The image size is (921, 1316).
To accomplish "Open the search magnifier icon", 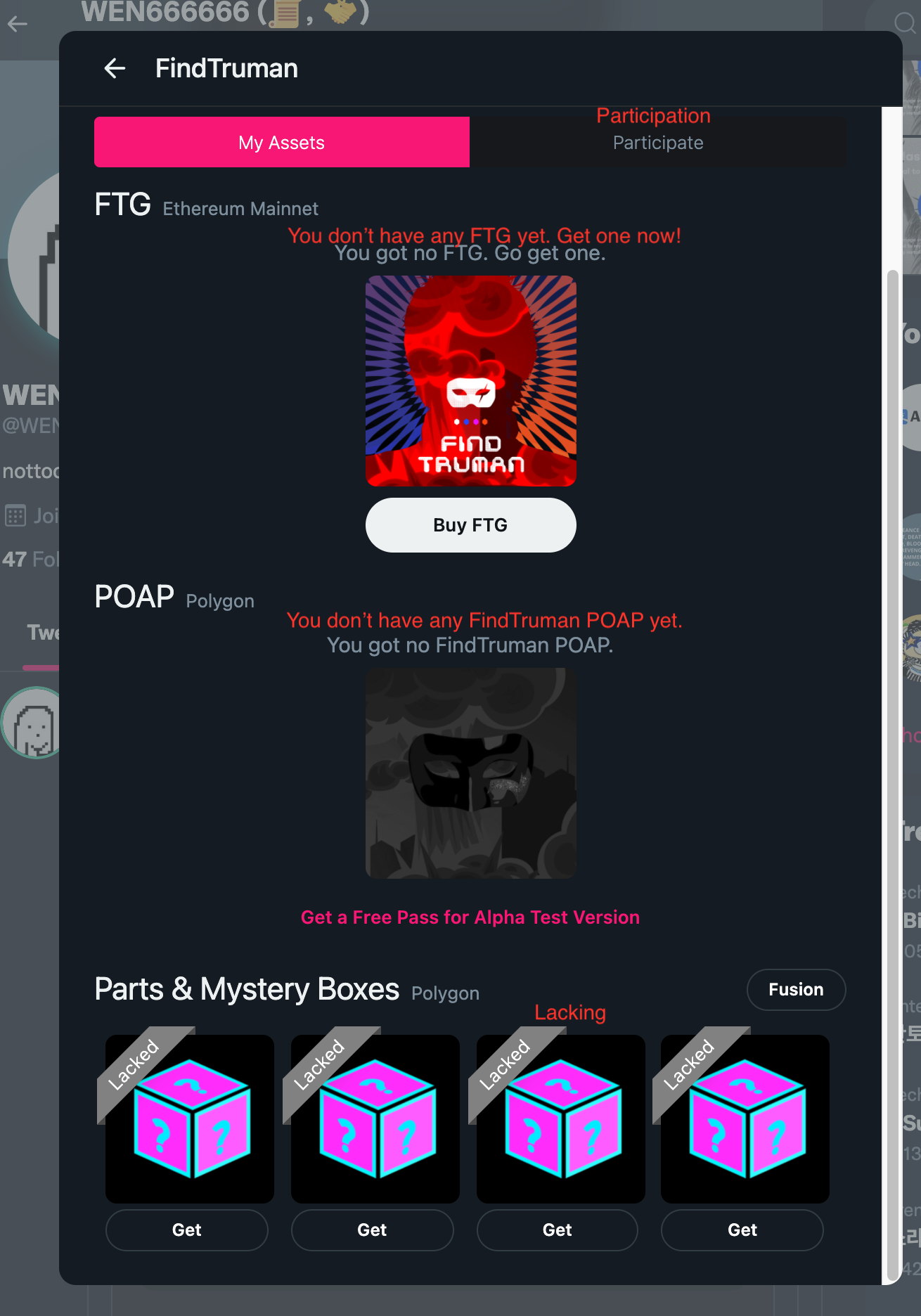I will click(x=905, y=23).
